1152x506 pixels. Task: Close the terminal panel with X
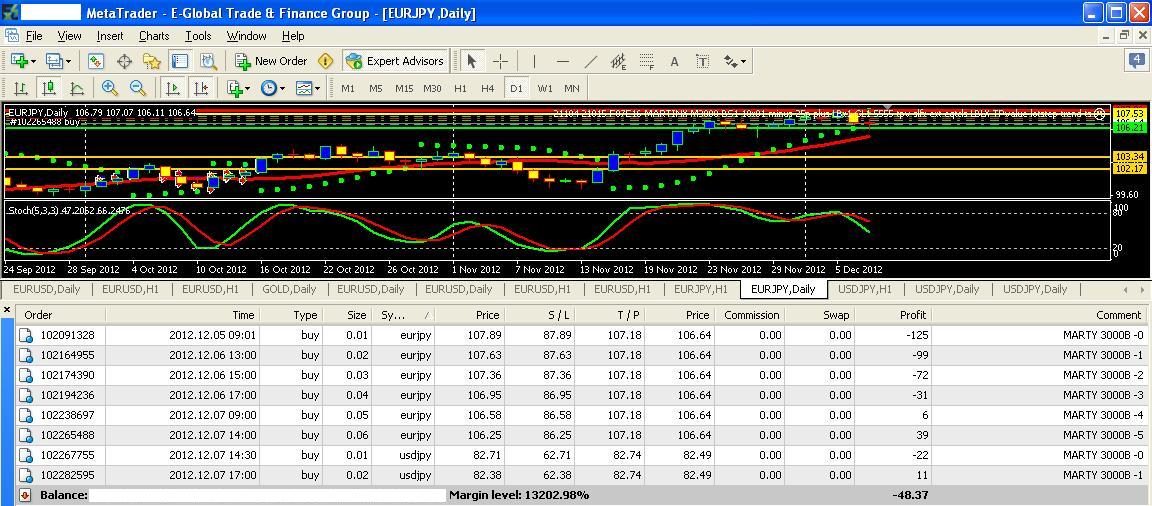pos(7,311)
